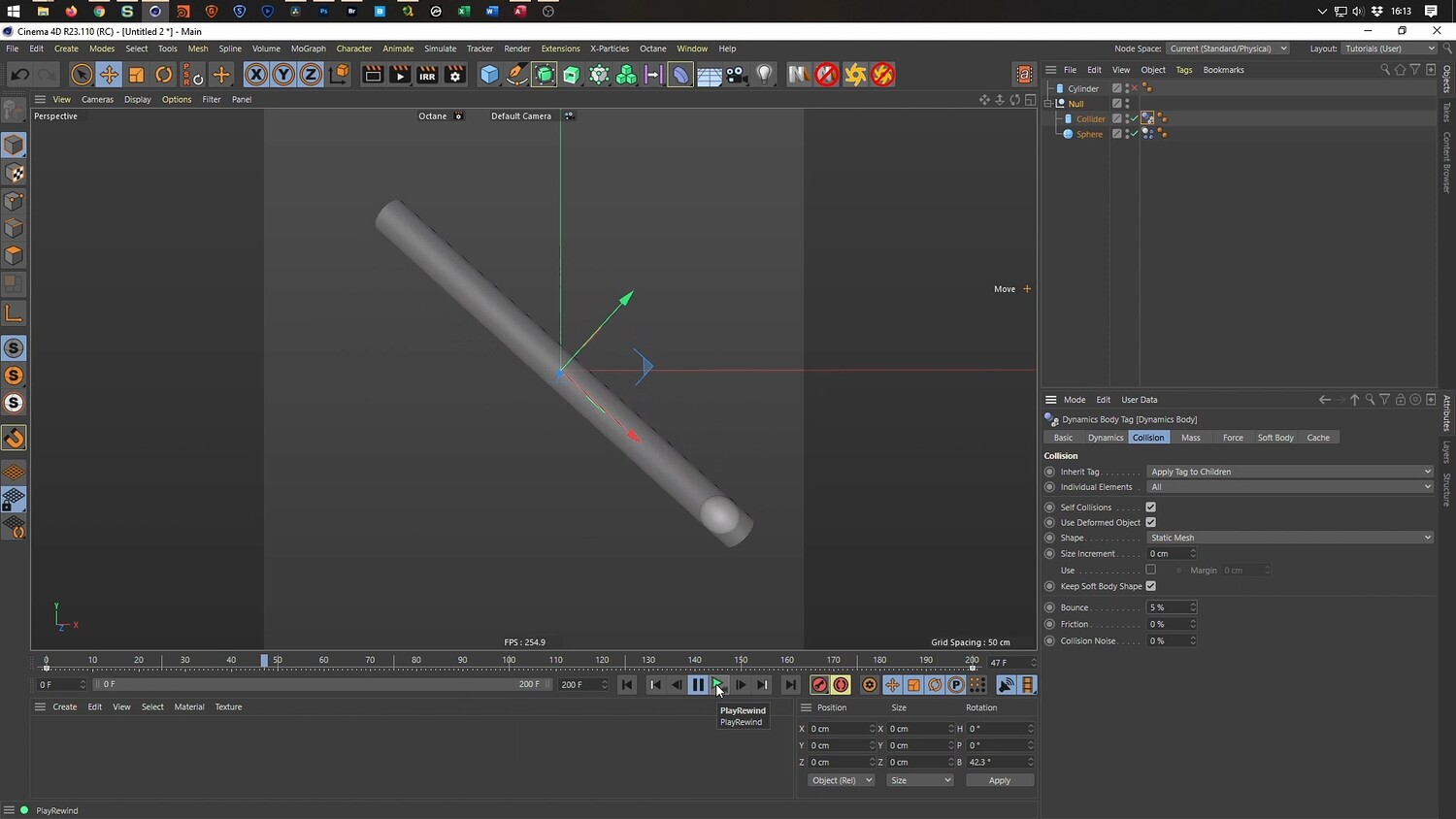Open the Shape dropdown showing Static Mesh
The width and height of the screenshot is (1456, 819).
(1289, 538)
